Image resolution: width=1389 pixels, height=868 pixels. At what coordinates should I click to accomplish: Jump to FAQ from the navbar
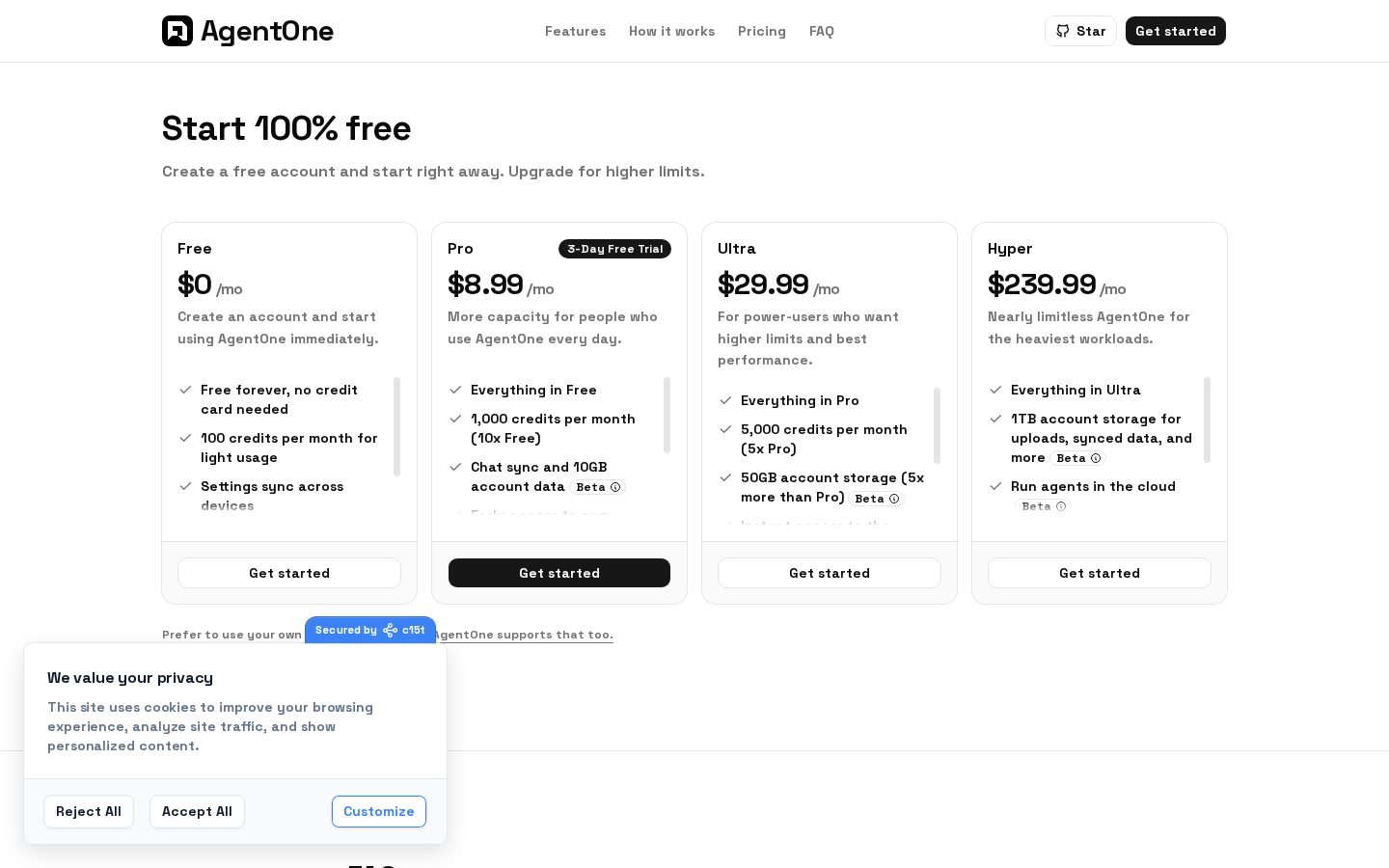[822, 31]
